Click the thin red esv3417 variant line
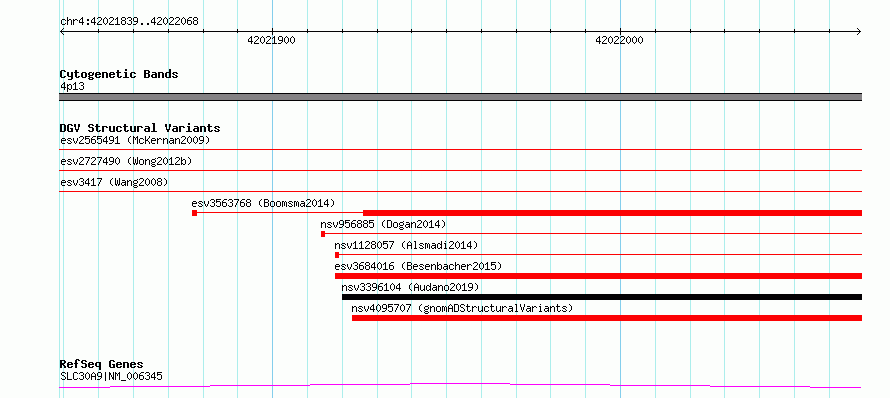This screenshot has width=890, height=398. click(x=460, y=192)
